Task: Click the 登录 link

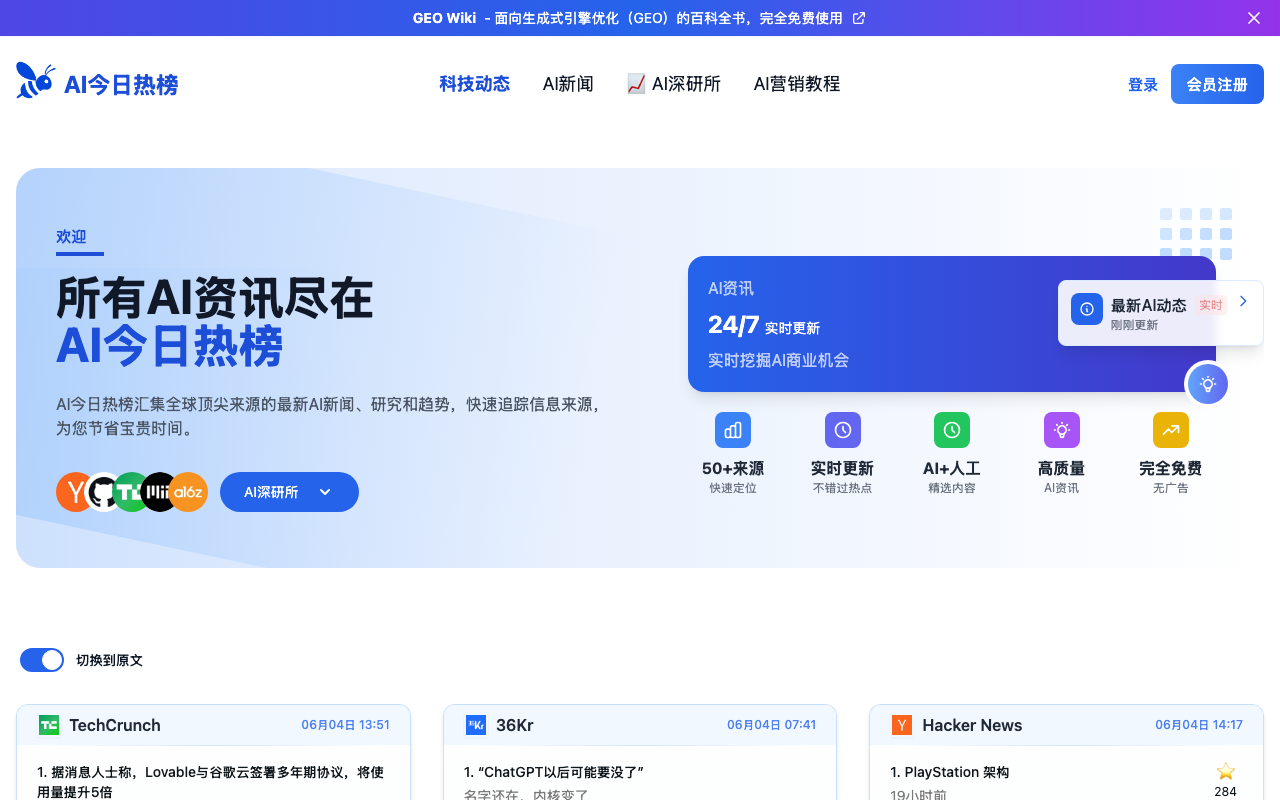Action: pyautogui.click(x=1143, y=85)
